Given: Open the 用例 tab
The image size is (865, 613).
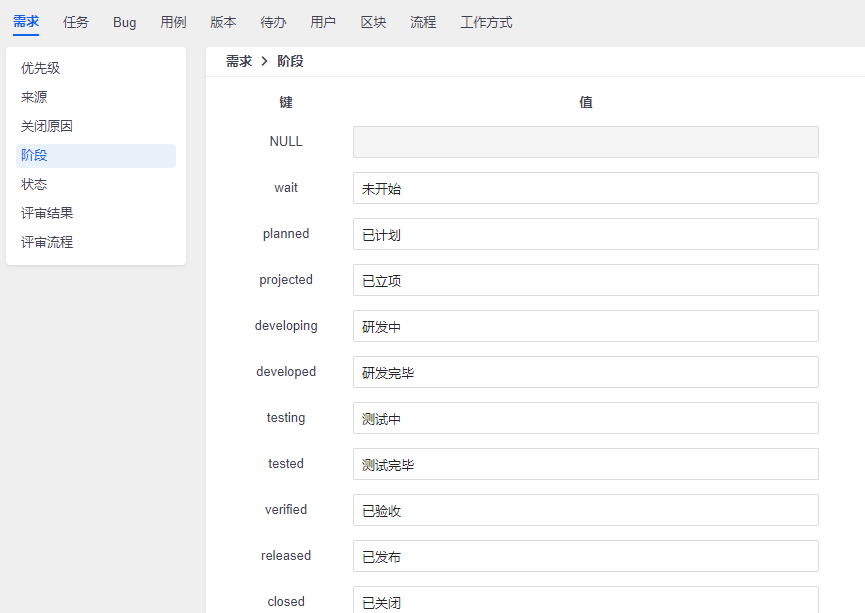Looking at the screenshot, I should 173,22.
